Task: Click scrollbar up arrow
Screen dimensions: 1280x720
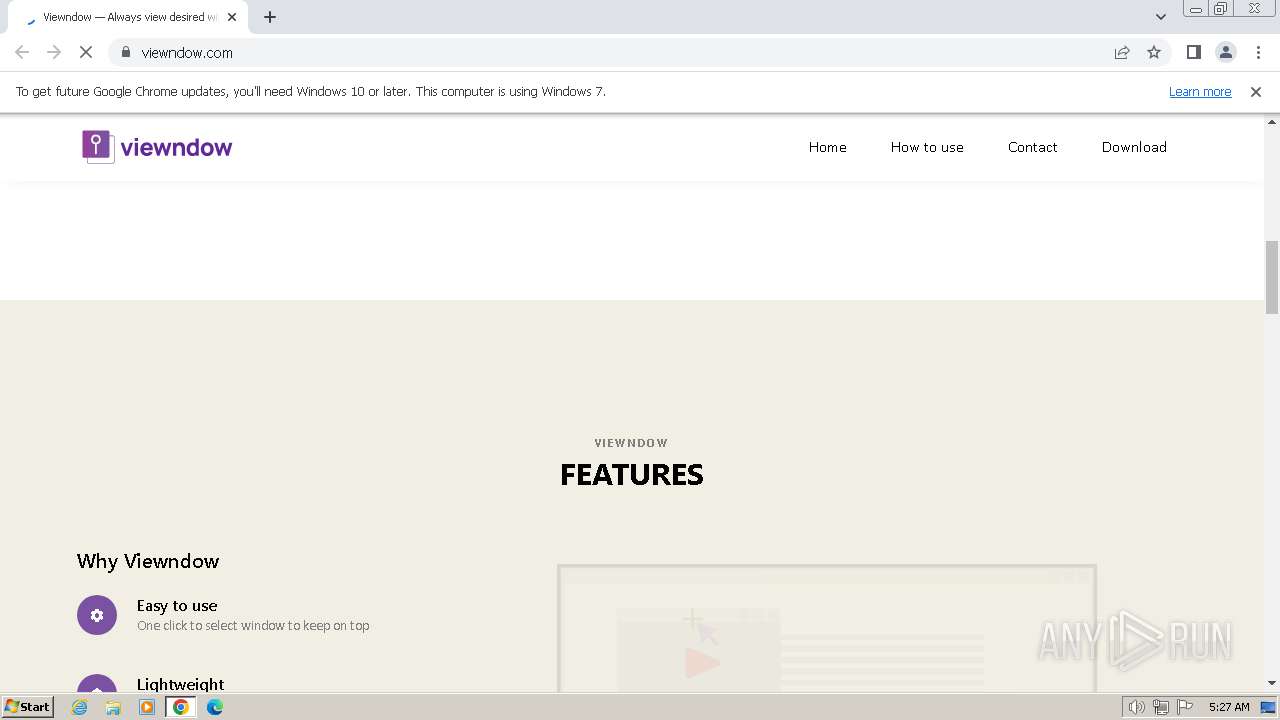Action: [1272, 122]
